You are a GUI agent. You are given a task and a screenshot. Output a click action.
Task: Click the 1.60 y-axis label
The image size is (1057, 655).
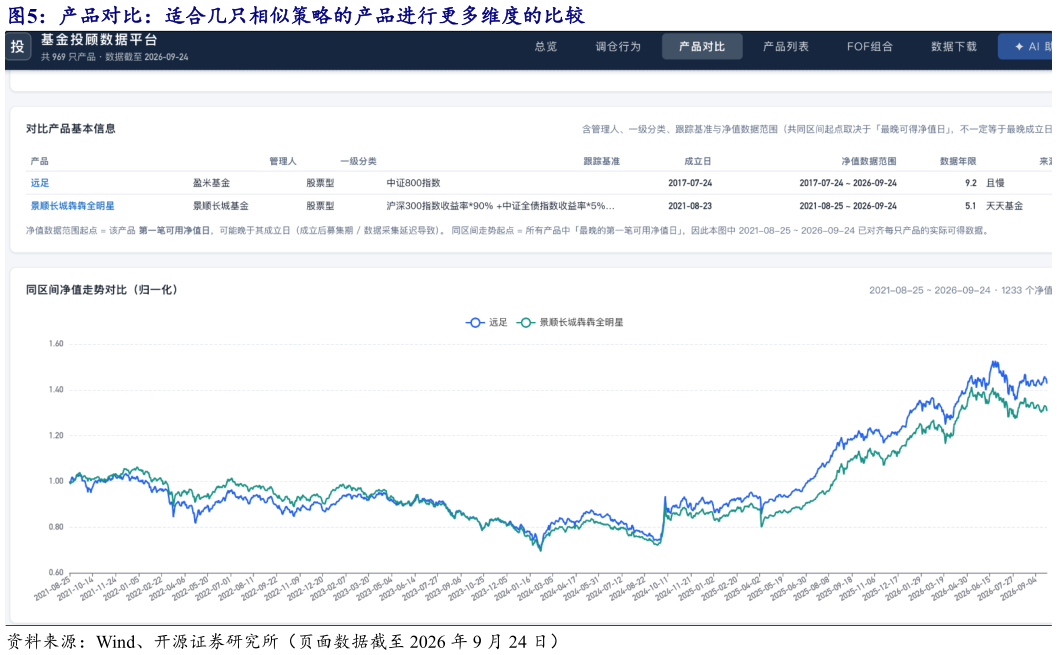click(56, 344)
